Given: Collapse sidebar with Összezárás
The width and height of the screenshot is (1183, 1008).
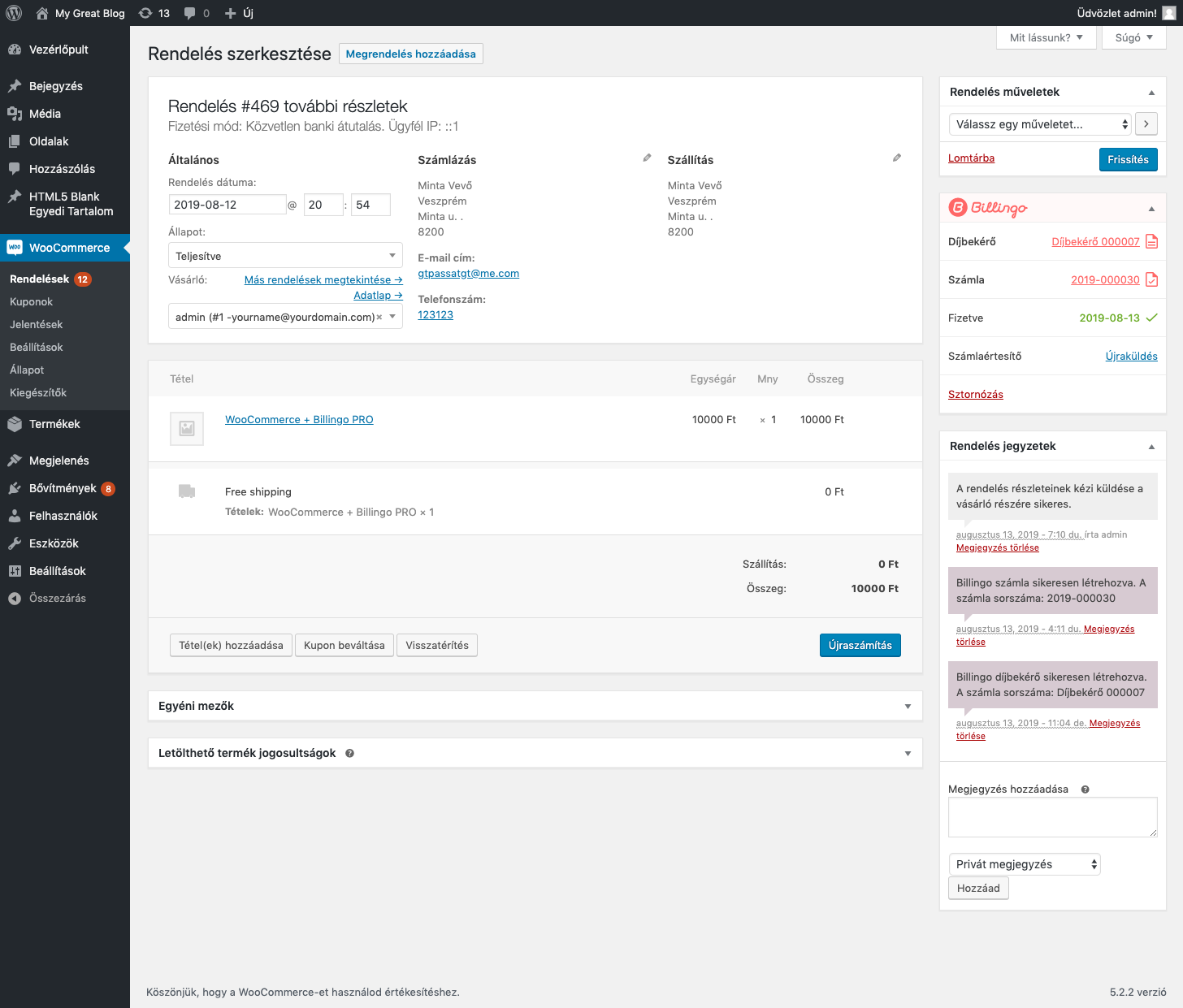Looking at the screenshot, I should [x=65, y=599].
